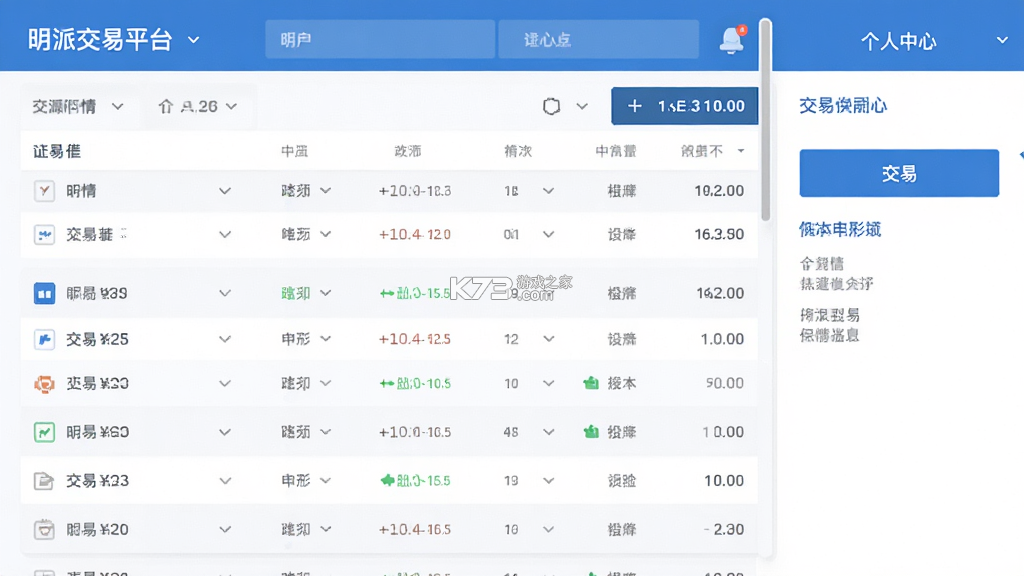The height and width of the screenshot is (576, 1024).
Task: Click the blue 交易 button
Action: (x=899, y=173)
